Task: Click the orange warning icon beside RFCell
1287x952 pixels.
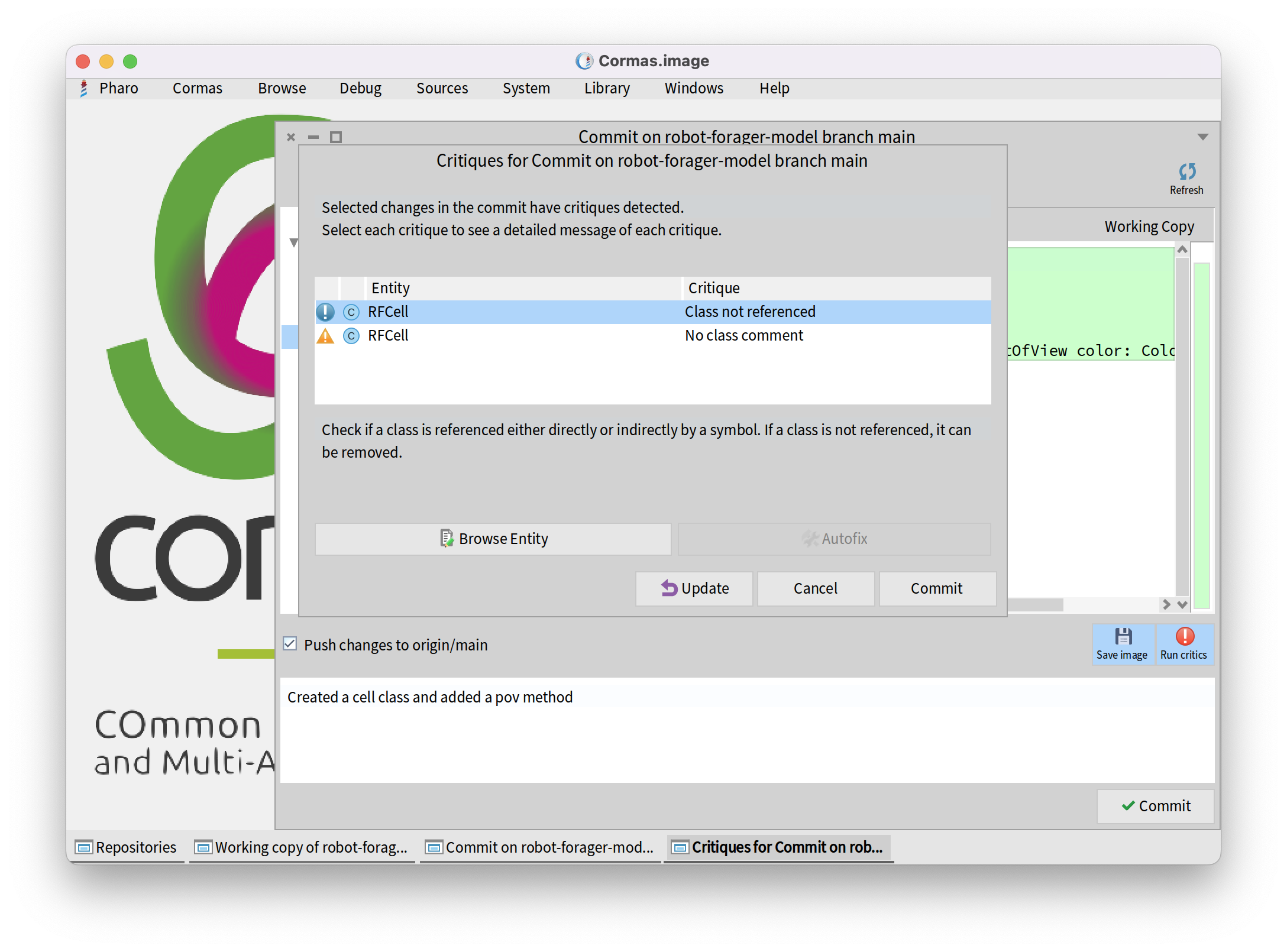Action: point(325,336)
